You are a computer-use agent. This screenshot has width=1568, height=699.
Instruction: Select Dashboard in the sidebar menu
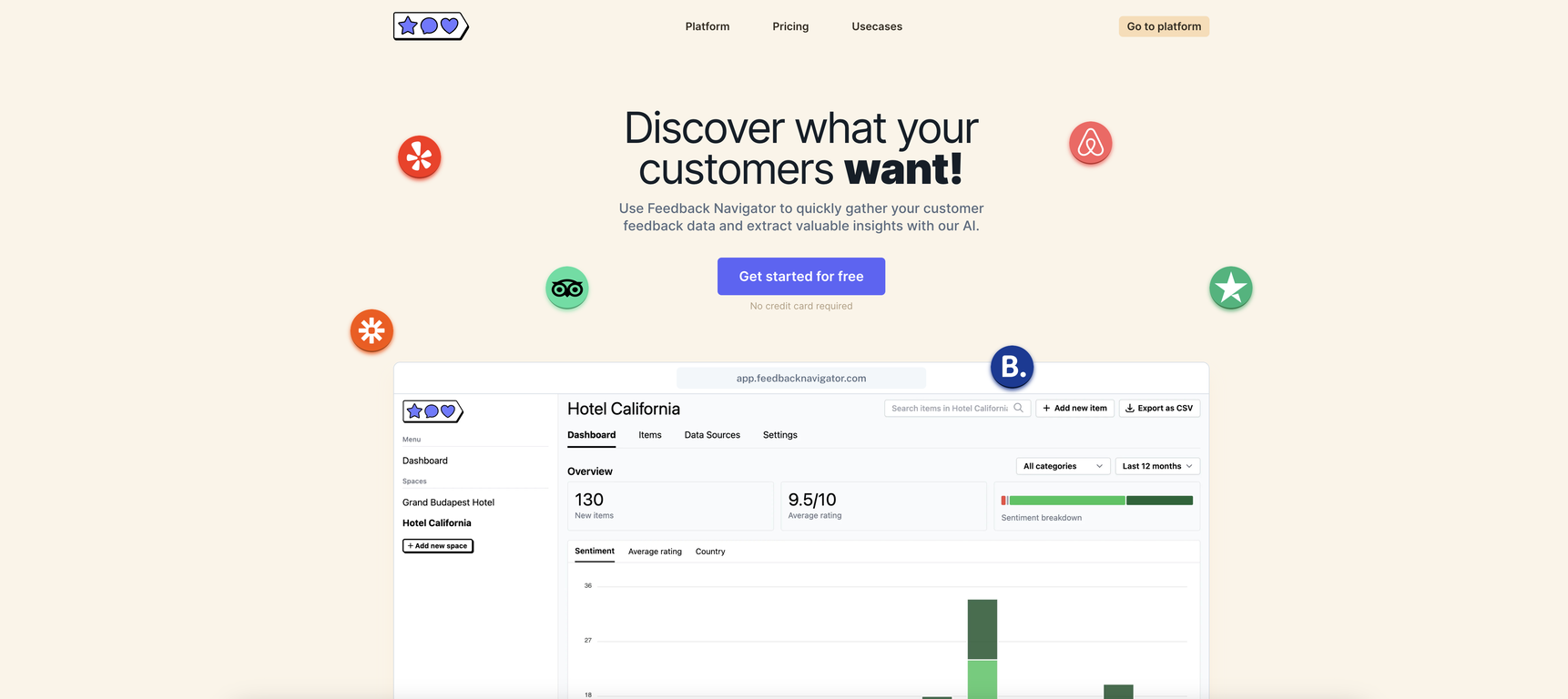425,461
